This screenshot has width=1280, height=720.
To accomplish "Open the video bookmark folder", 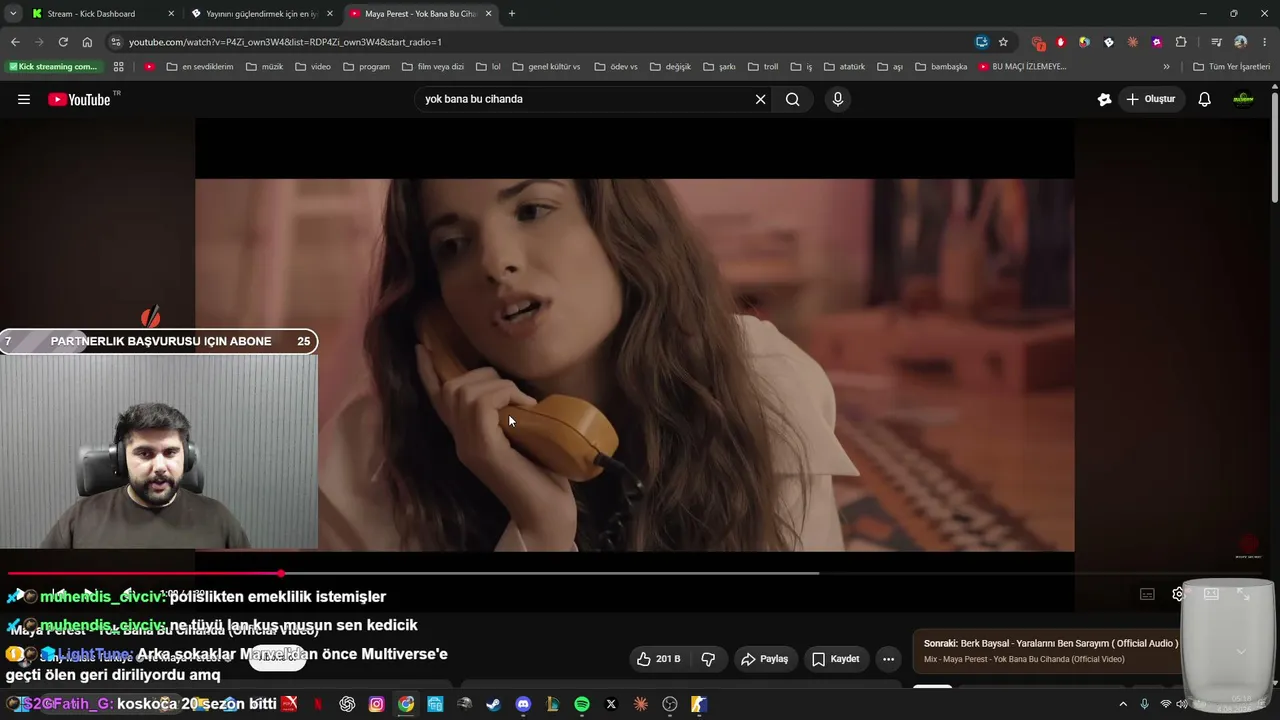I will click(313, 67).
